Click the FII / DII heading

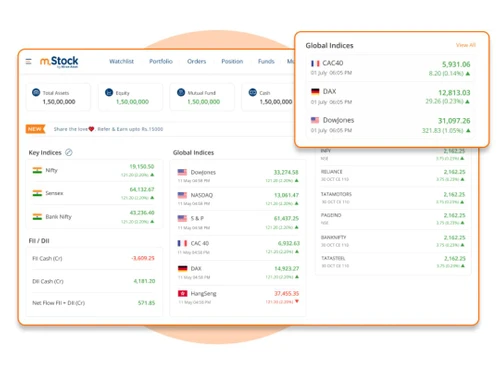coord(39,241)
